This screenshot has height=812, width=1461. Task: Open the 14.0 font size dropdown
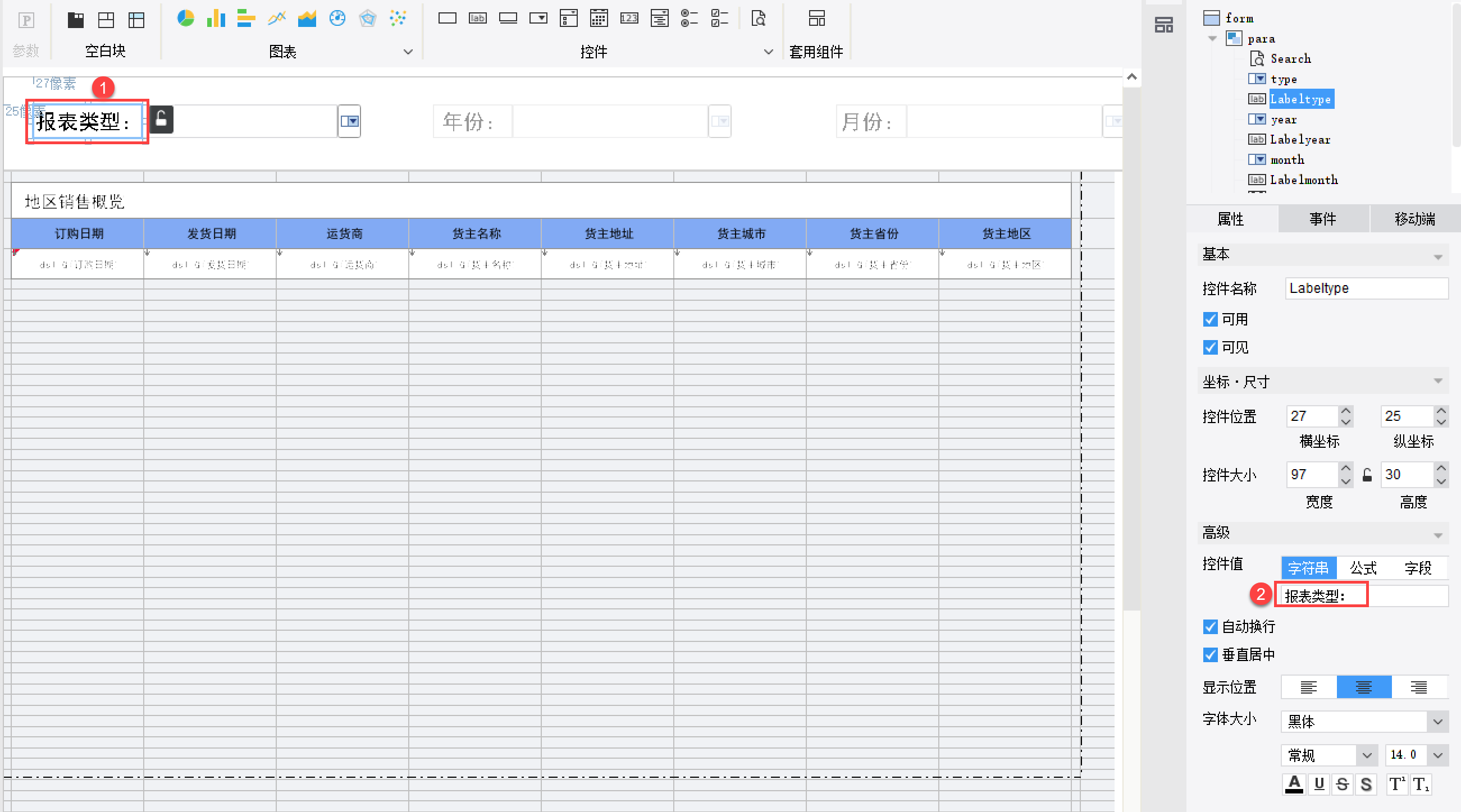tap(1437, 755)
